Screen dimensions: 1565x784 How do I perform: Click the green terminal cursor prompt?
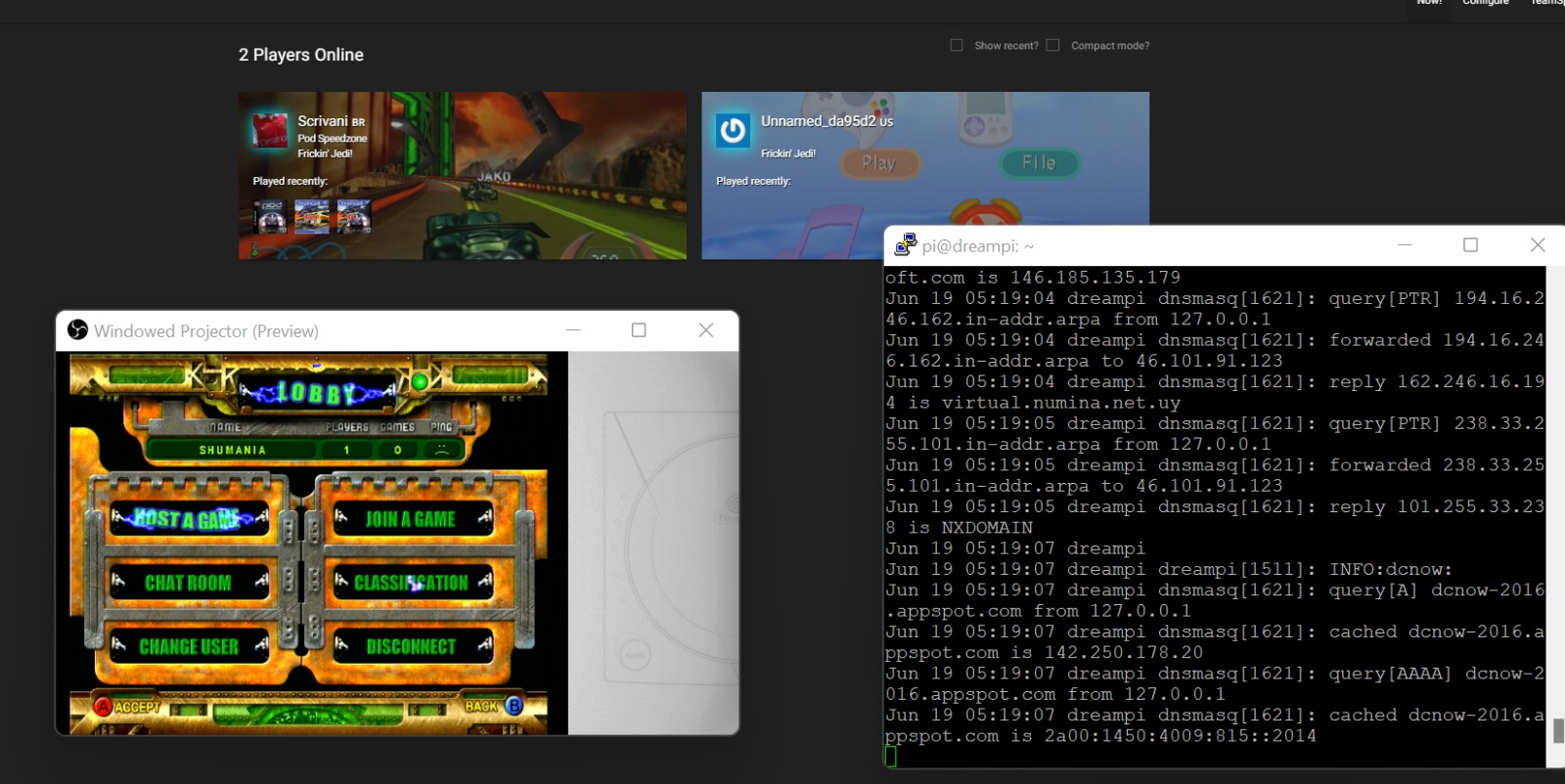point(890,756)
